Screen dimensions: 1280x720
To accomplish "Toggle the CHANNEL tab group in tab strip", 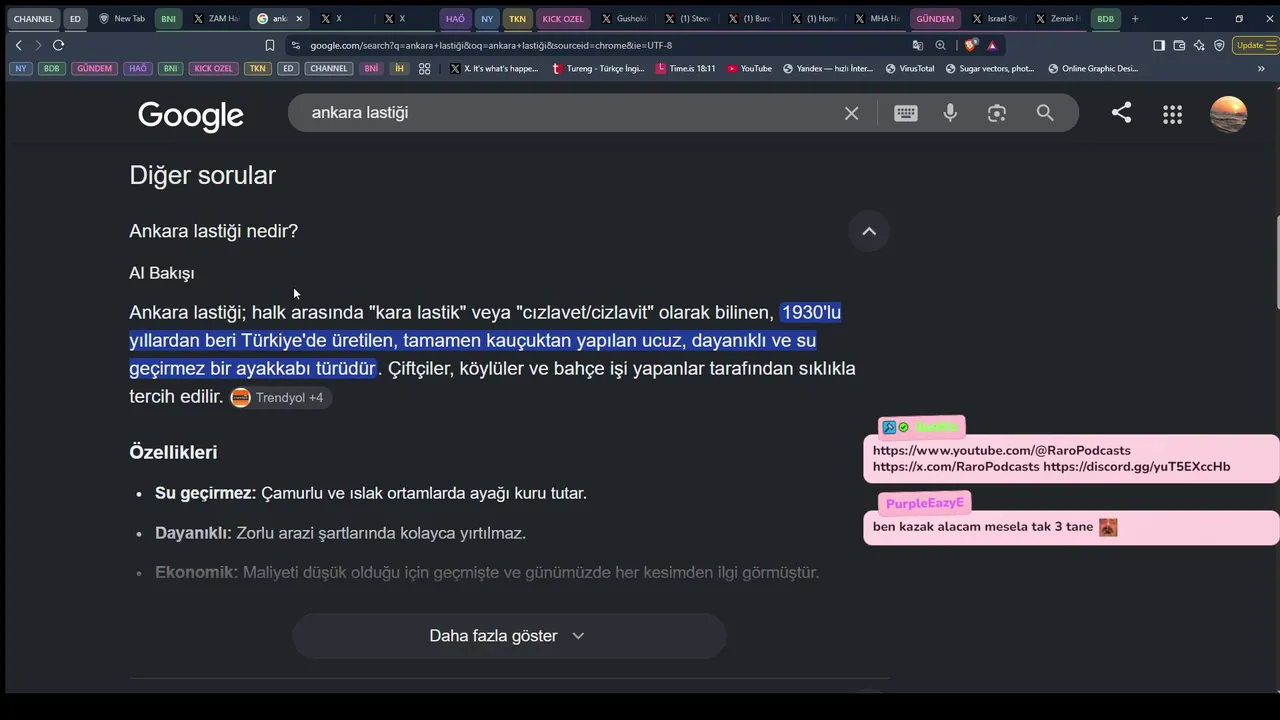I will point(34,18).
